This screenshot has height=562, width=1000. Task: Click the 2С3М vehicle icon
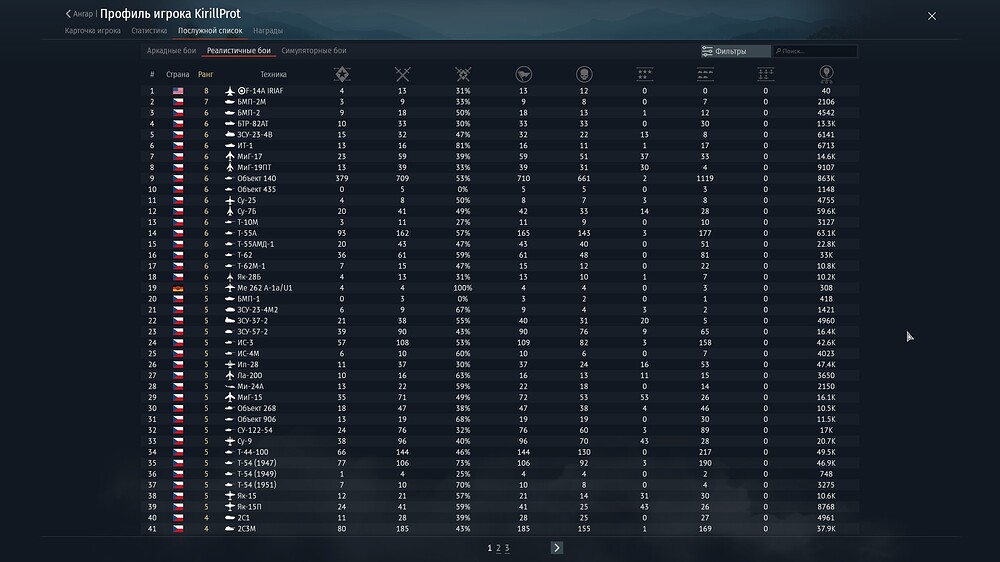coord(230,529)
